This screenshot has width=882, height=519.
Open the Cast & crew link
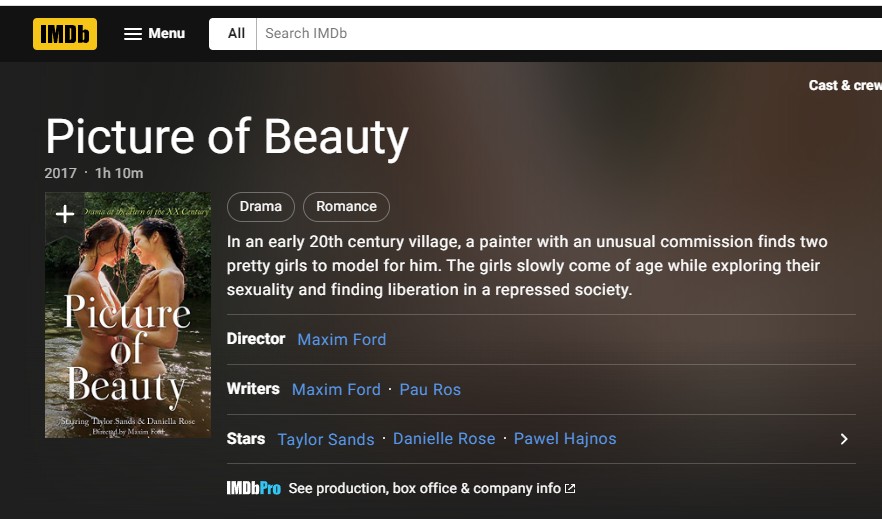[844, 85]
